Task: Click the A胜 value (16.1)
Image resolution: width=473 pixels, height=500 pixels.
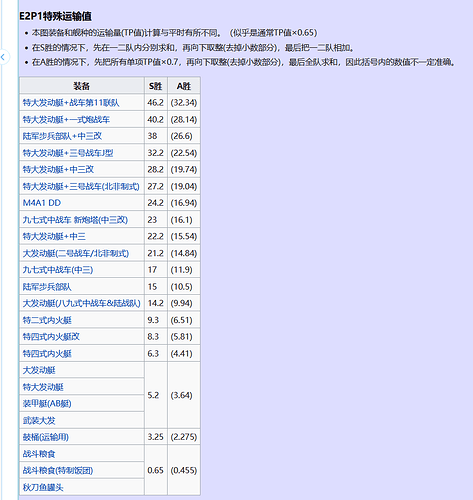Action: click(x=181, y=220)
